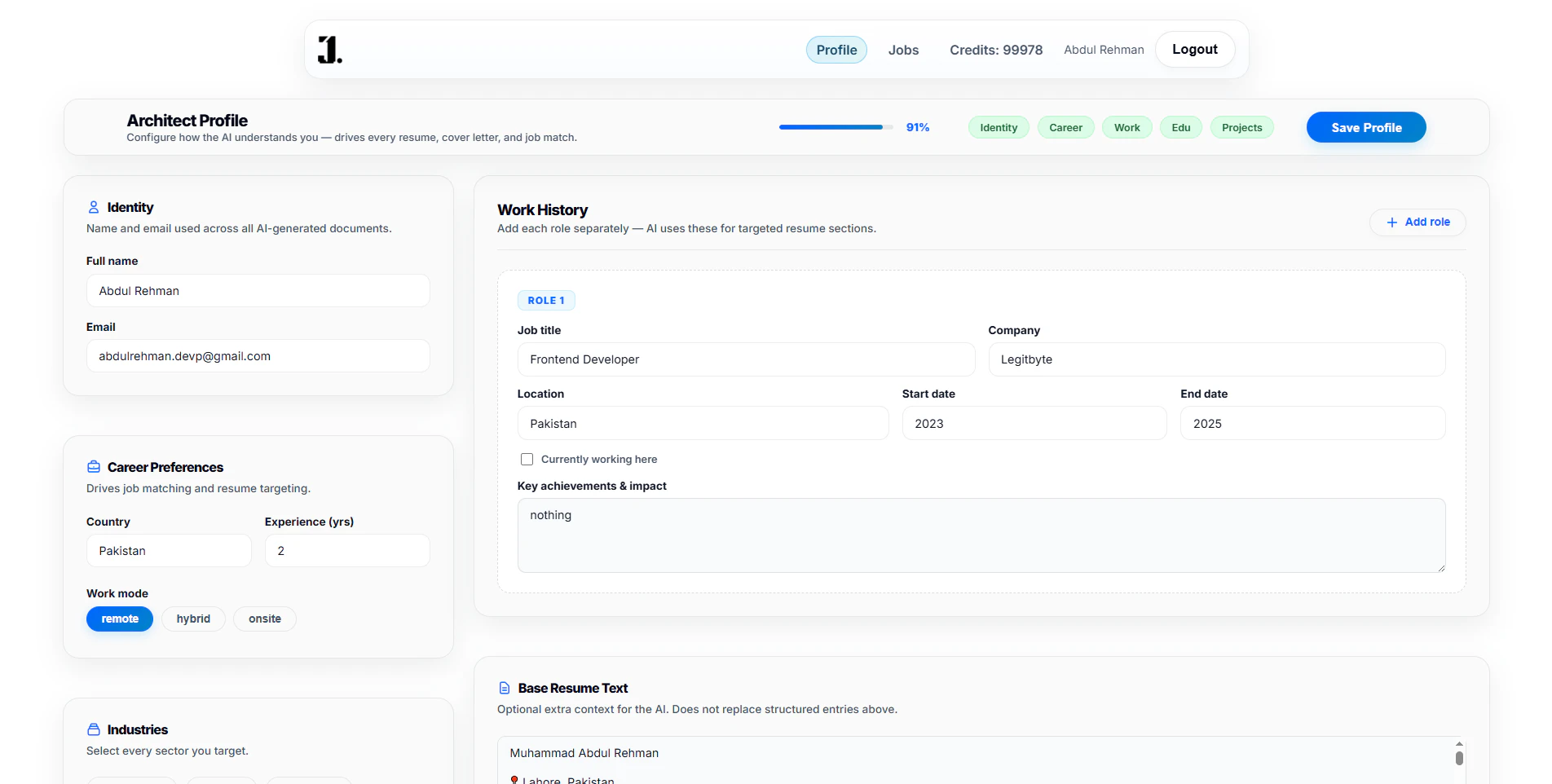Select the hybrid work mode
The image size is (1552, 784).
(x=193, y=619)
